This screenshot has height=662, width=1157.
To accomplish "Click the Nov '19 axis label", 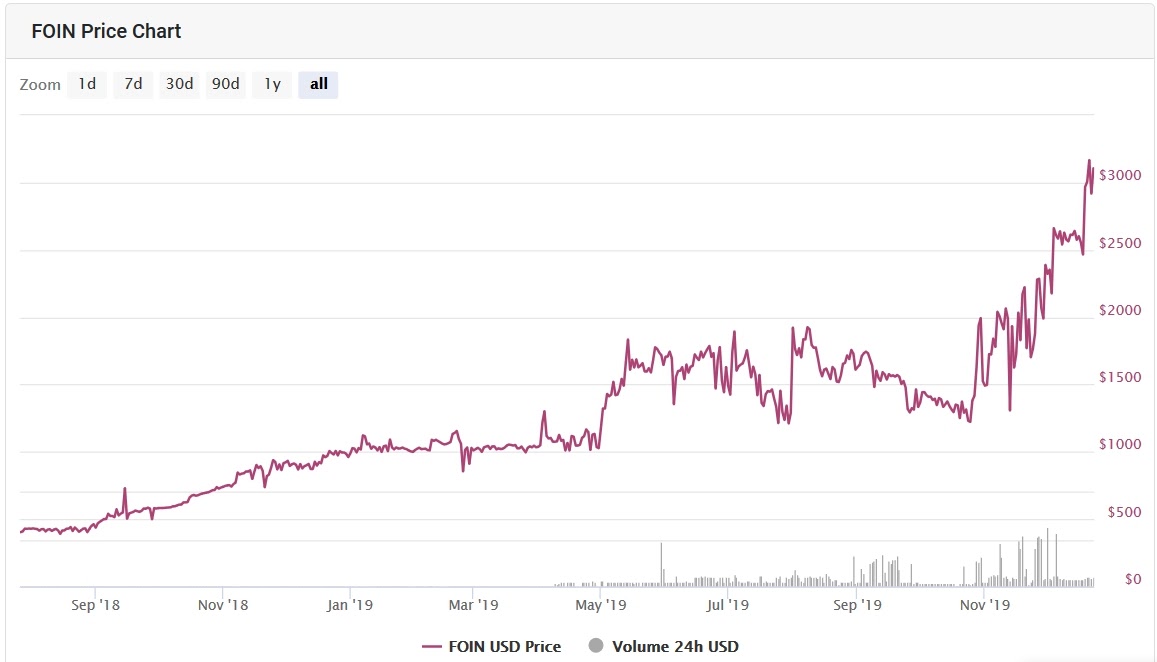I will pos(985,605).
